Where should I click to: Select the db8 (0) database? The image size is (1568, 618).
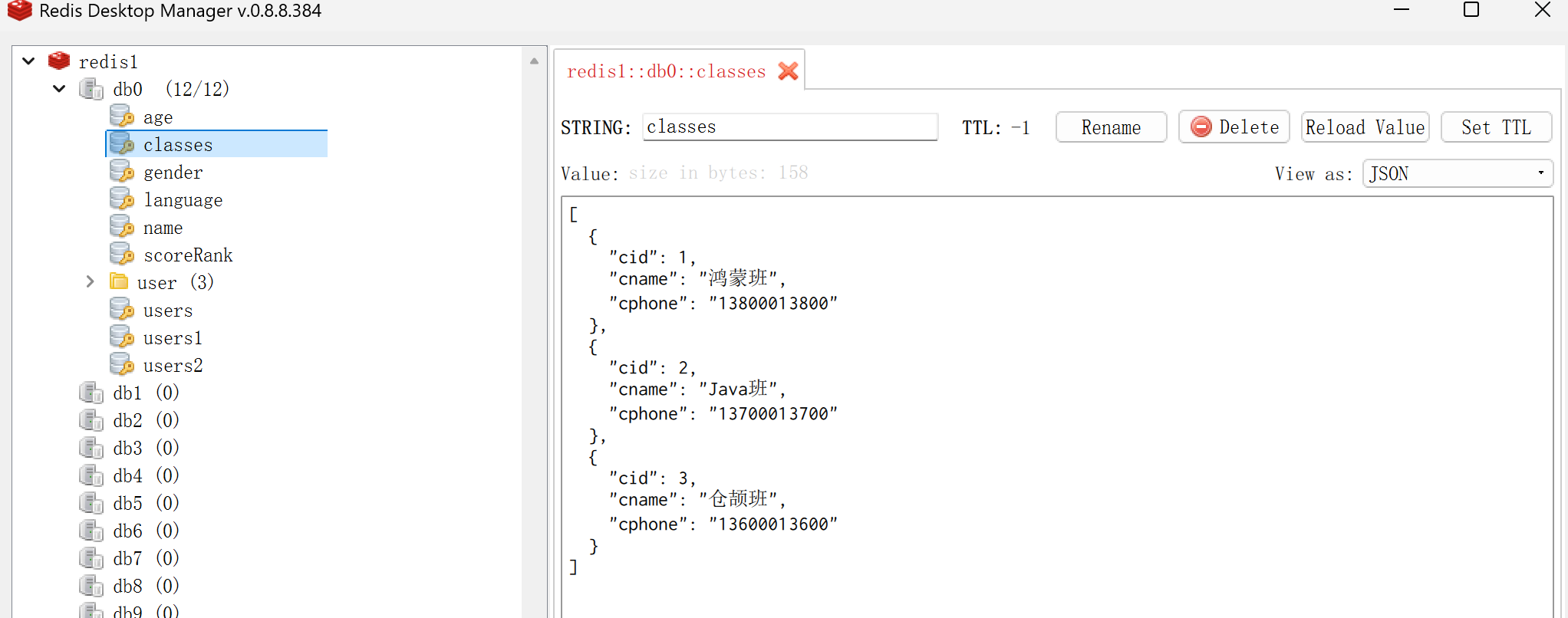[146, 587]
